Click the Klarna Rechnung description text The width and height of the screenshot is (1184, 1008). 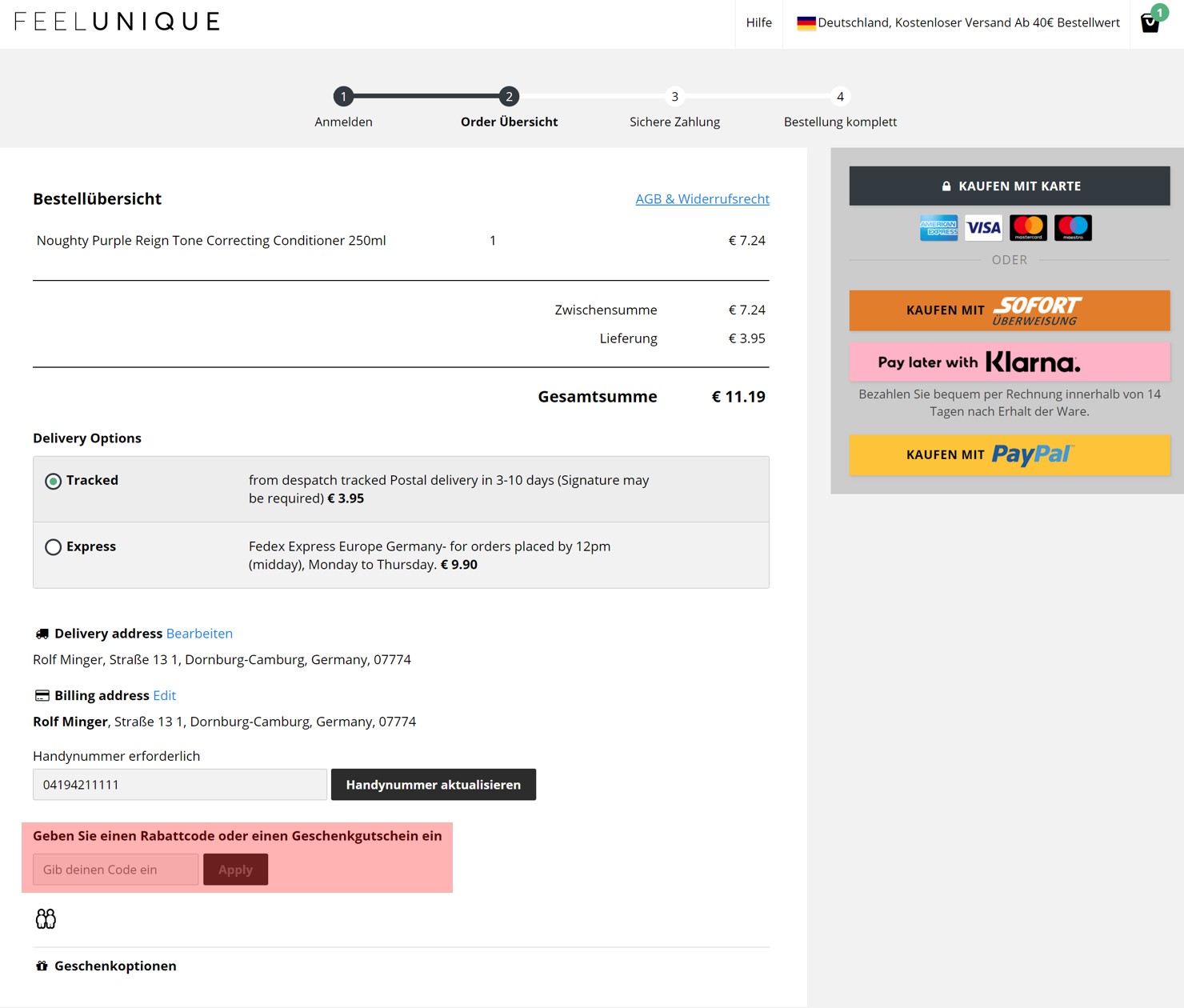click(x=1010, y=403)
